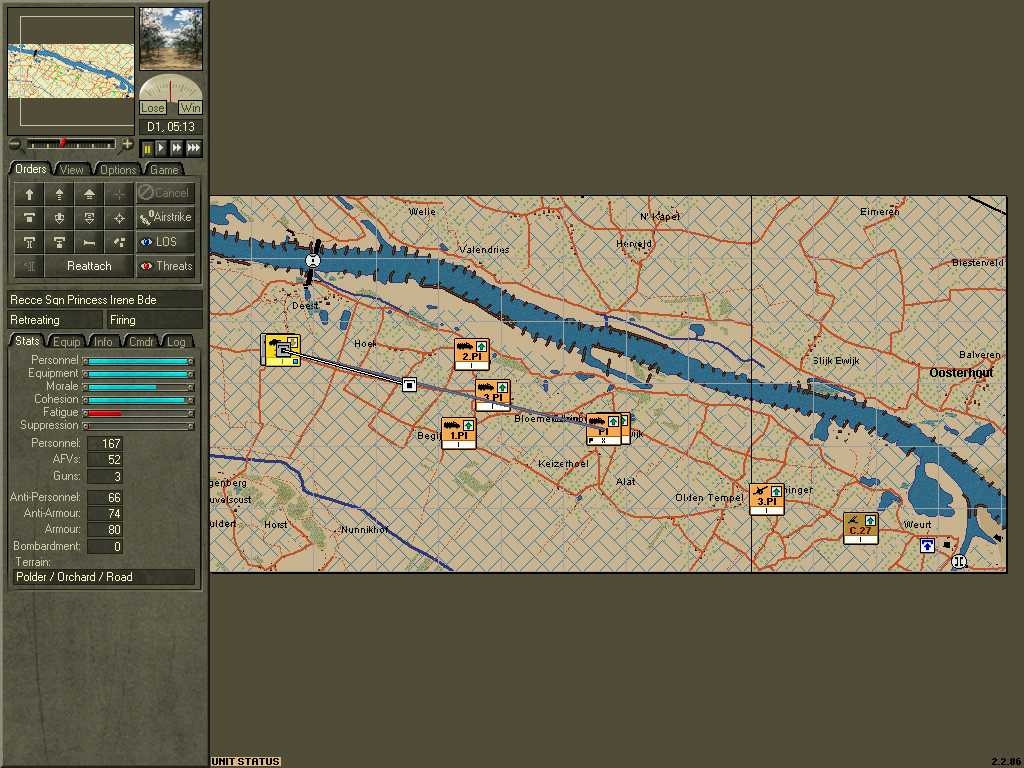Viewport: 1024px width, 768px height.
Task: Select the Attack order double-arrow icon
Action: [x=89, y=193]
